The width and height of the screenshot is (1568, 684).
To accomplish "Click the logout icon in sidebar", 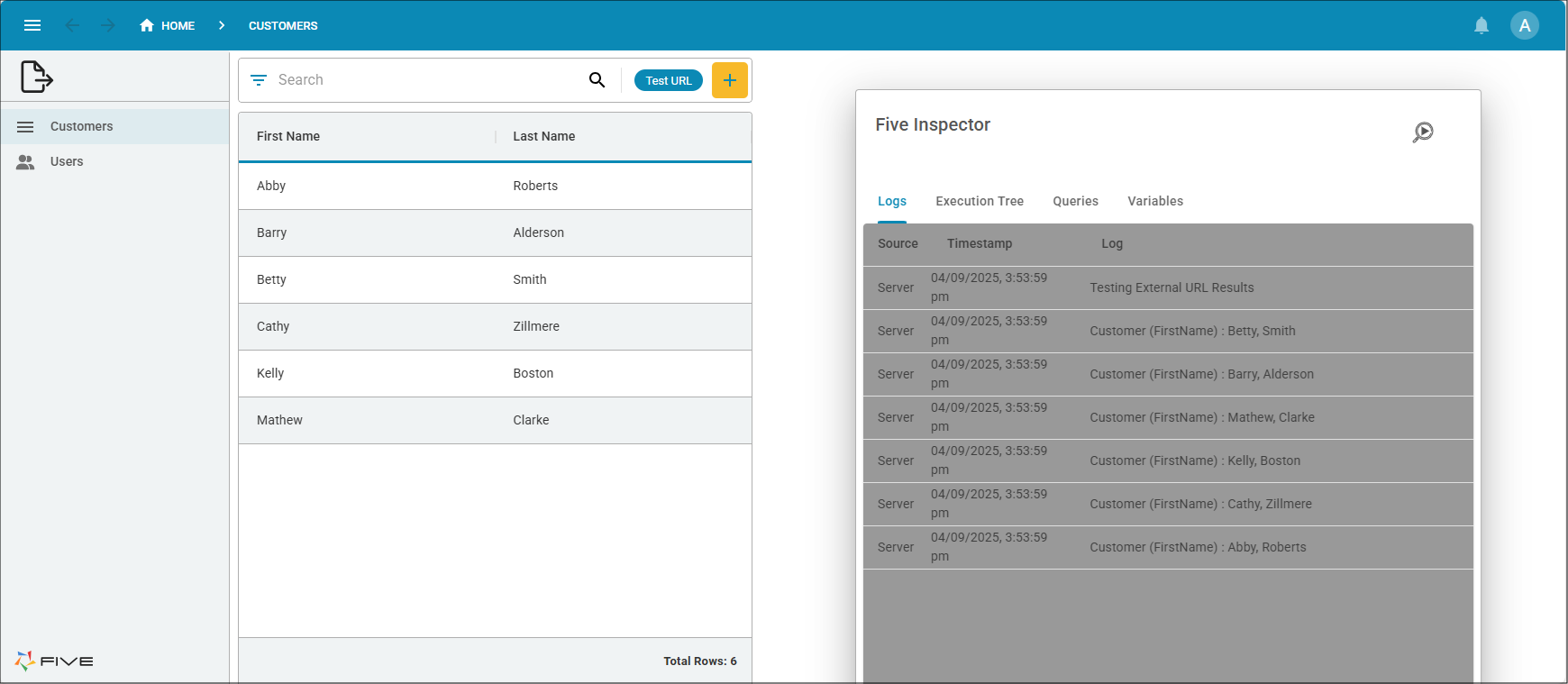I will pos(37,77).
